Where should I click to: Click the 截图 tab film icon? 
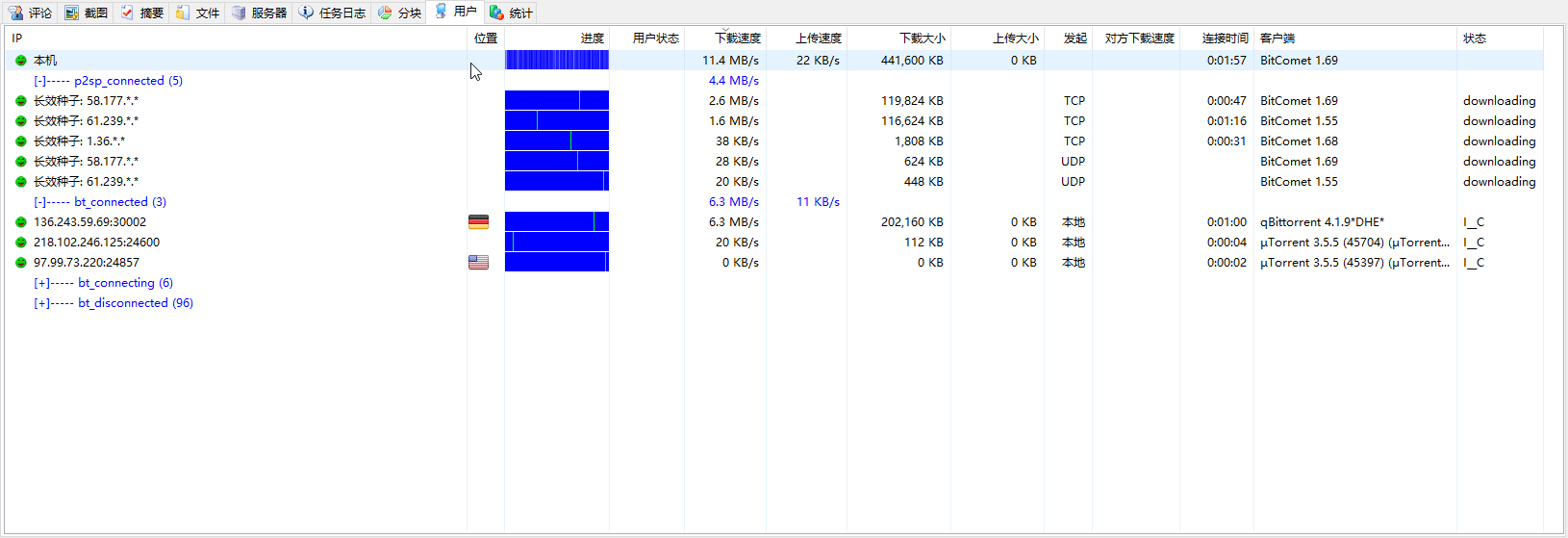pyautogui.click(x=71, y=13)
